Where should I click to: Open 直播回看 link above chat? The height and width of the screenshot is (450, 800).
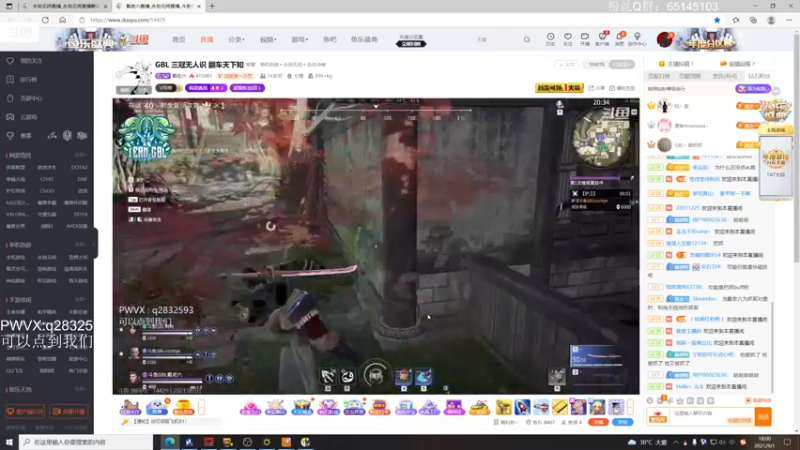click(737, 64)
